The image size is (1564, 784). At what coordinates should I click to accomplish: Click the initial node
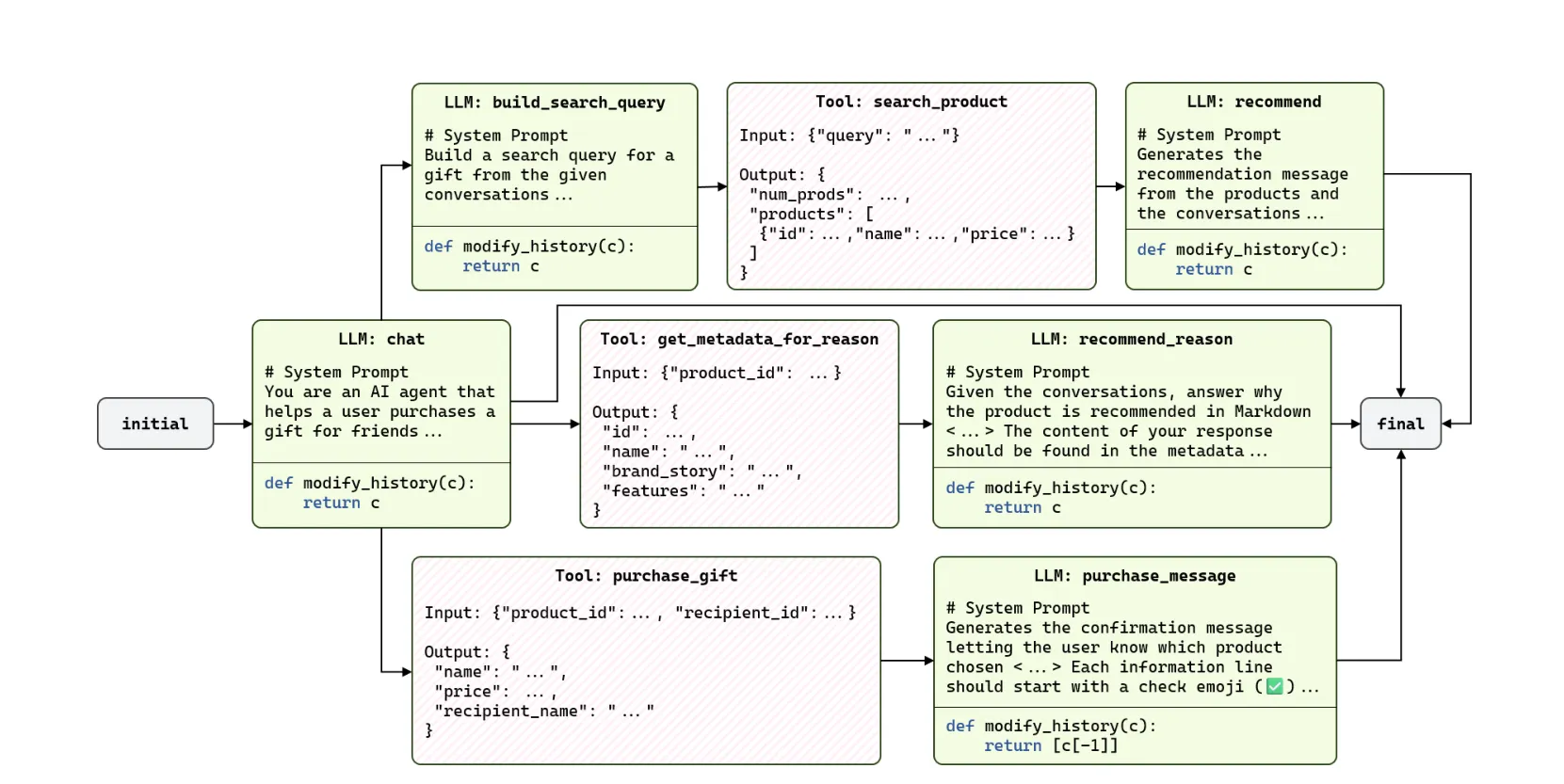pyautogui.click(x=155, y=424)
